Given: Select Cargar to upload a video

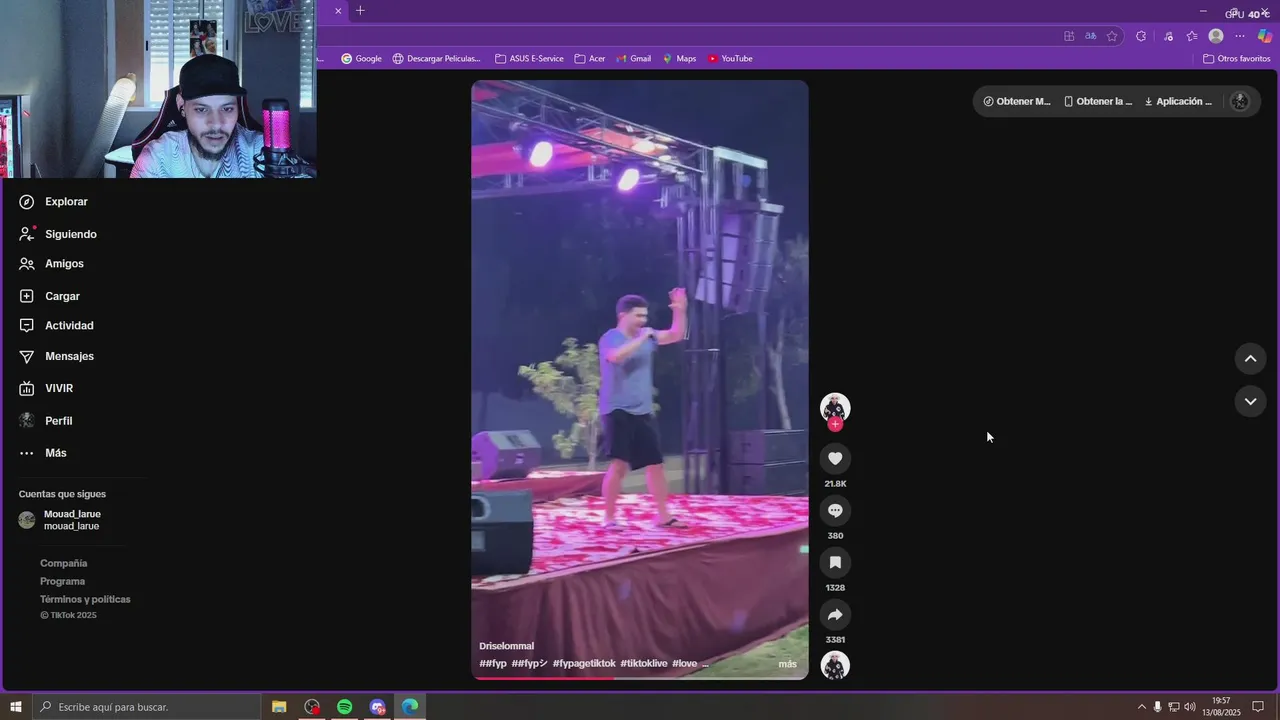Looking at the screenshot, I should [x=49, y=296].
